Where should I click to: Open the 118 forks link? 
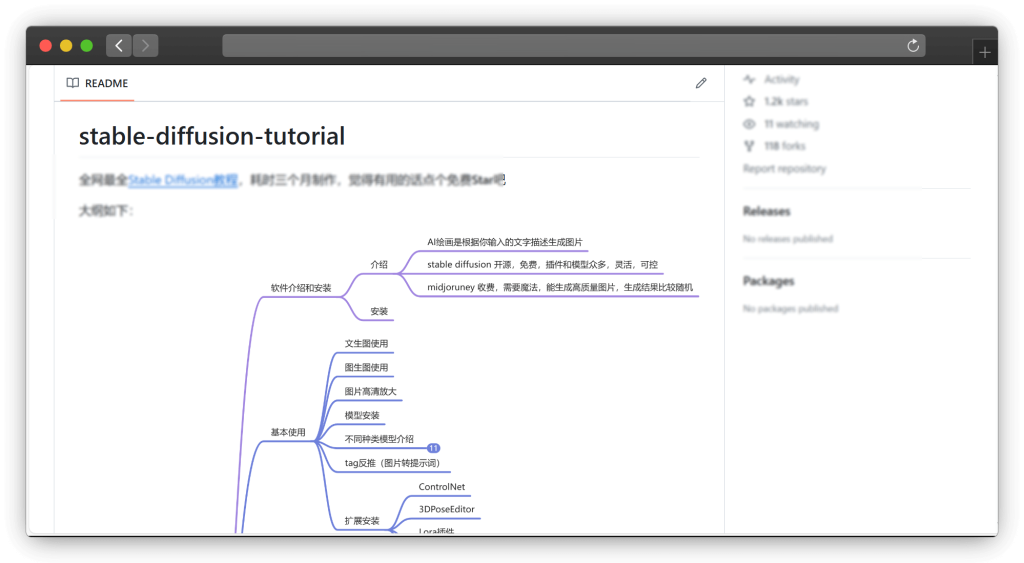click(785, 146)
